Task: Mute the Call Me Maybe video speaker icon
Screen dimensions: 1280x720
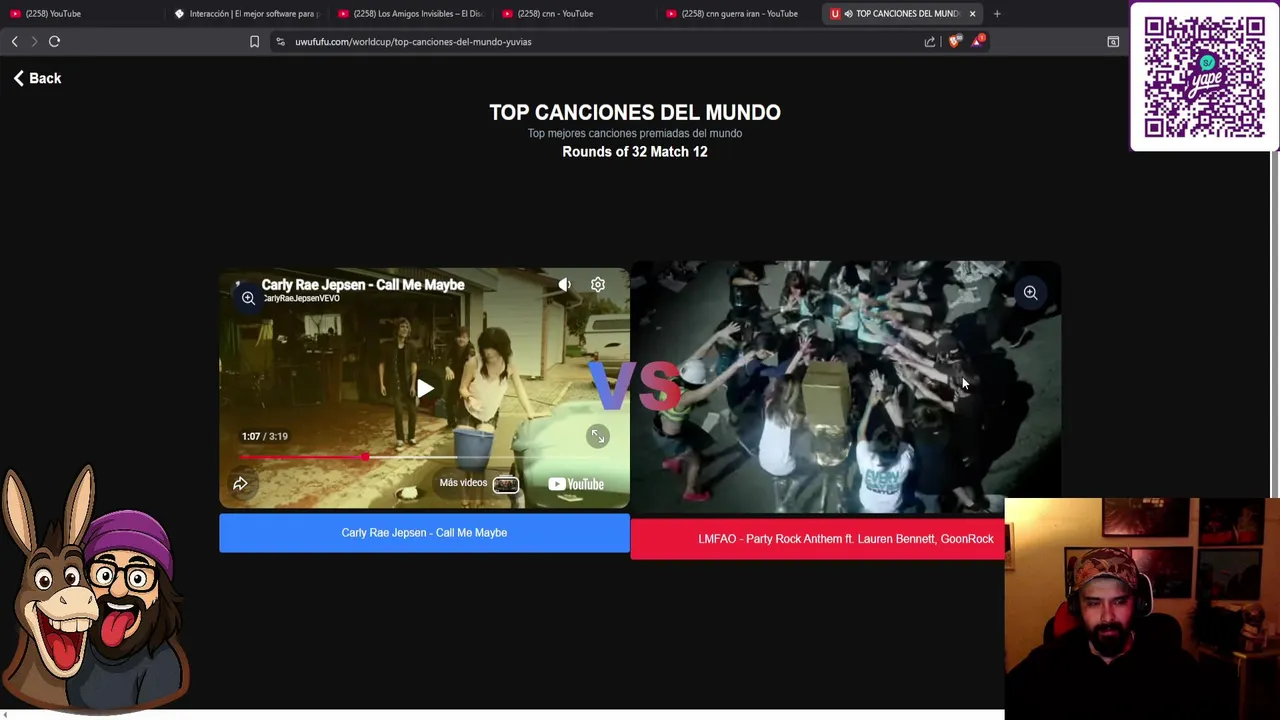Action: coord(565,285)
